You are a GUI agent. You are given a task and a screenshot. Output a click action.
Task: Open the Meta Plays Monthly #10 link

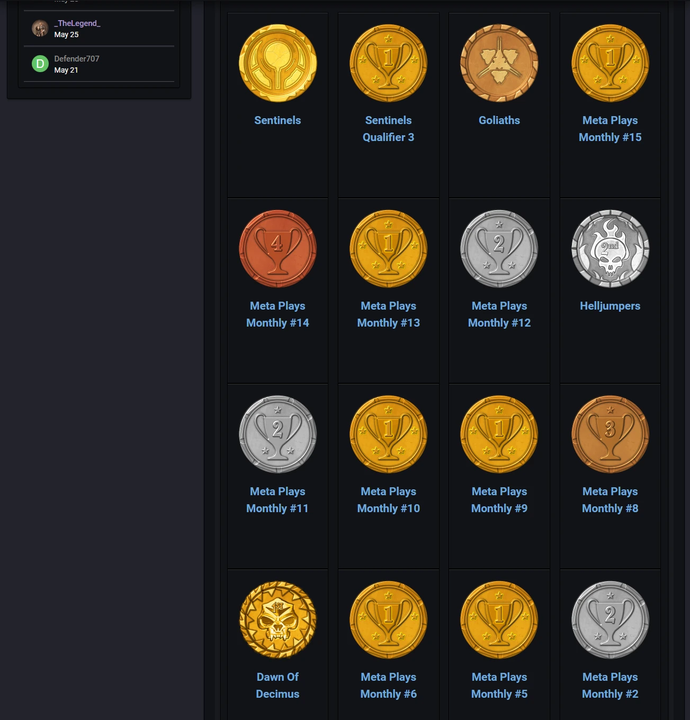(388, 500)
